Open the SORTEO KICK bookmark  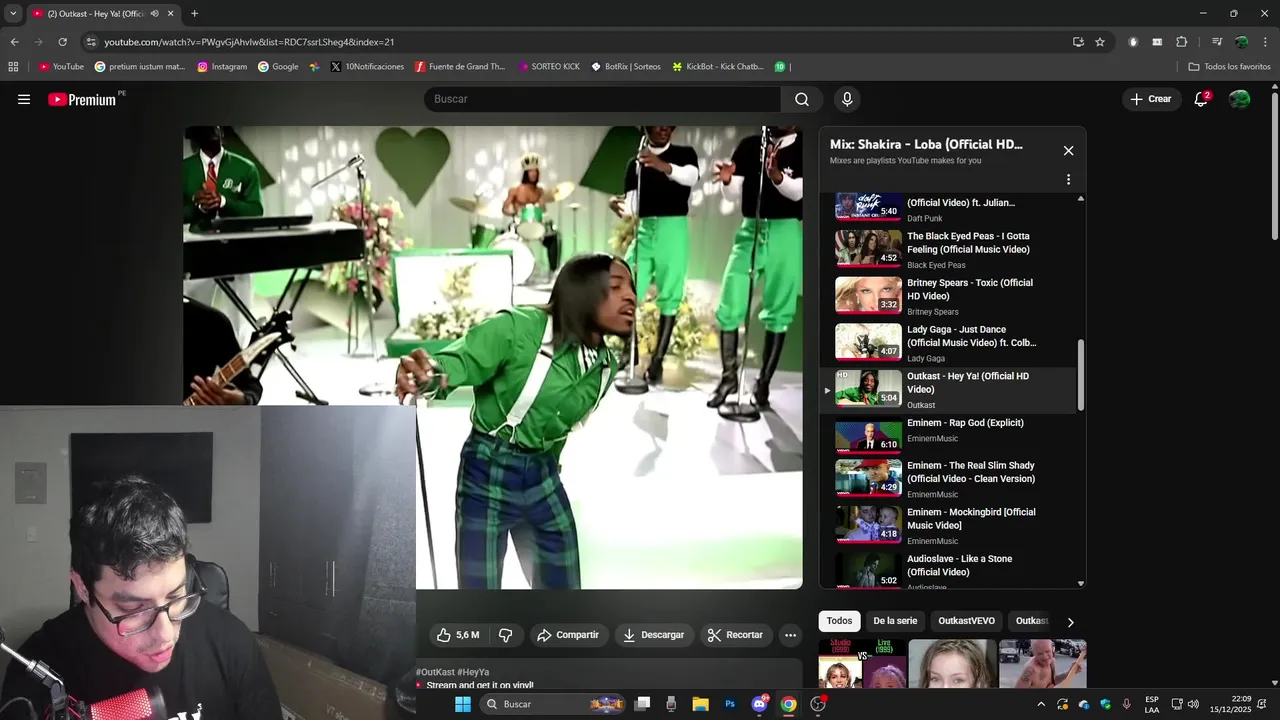[x=549, y=67]
